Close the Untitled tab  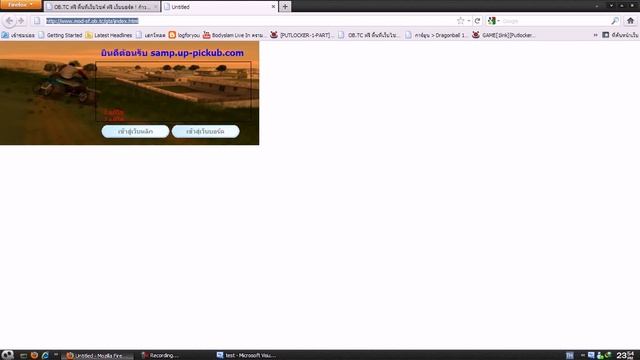pyautogui.click(x=273, y=7)
